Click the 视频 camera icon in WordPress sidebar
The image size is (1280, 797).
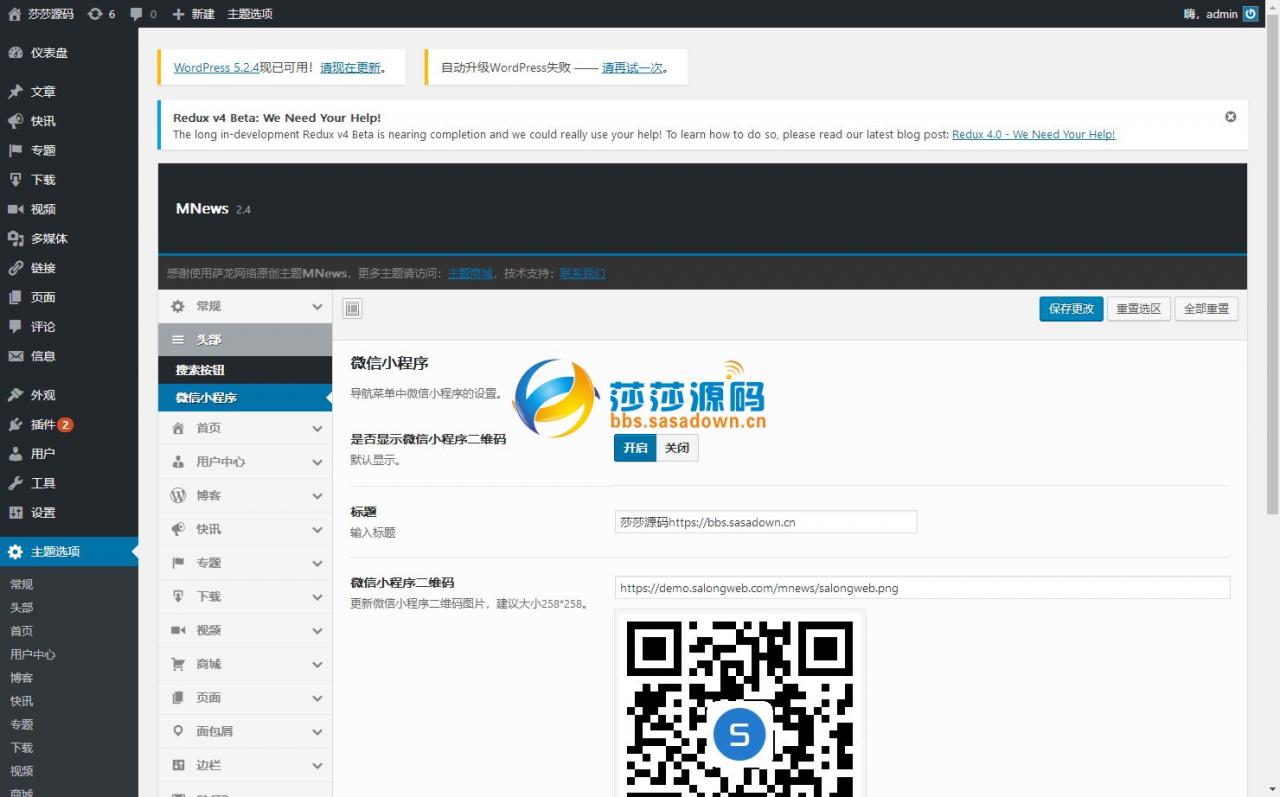(15, 209)
